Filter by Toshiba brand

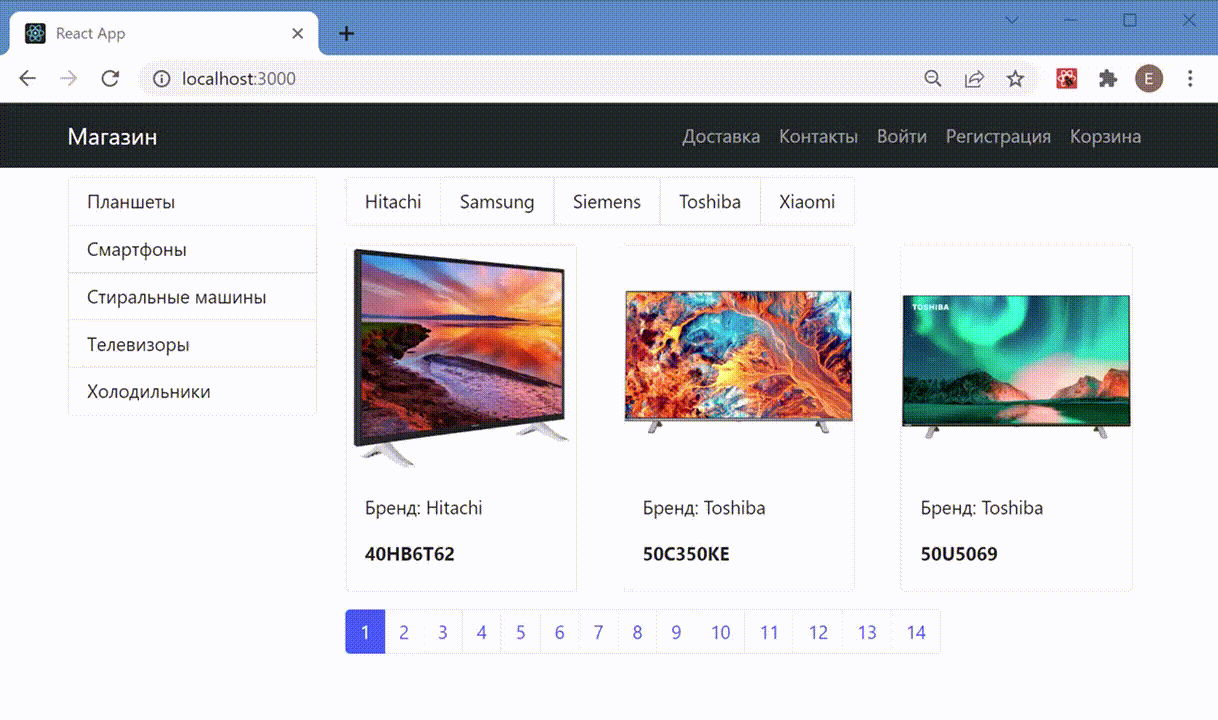710,202
